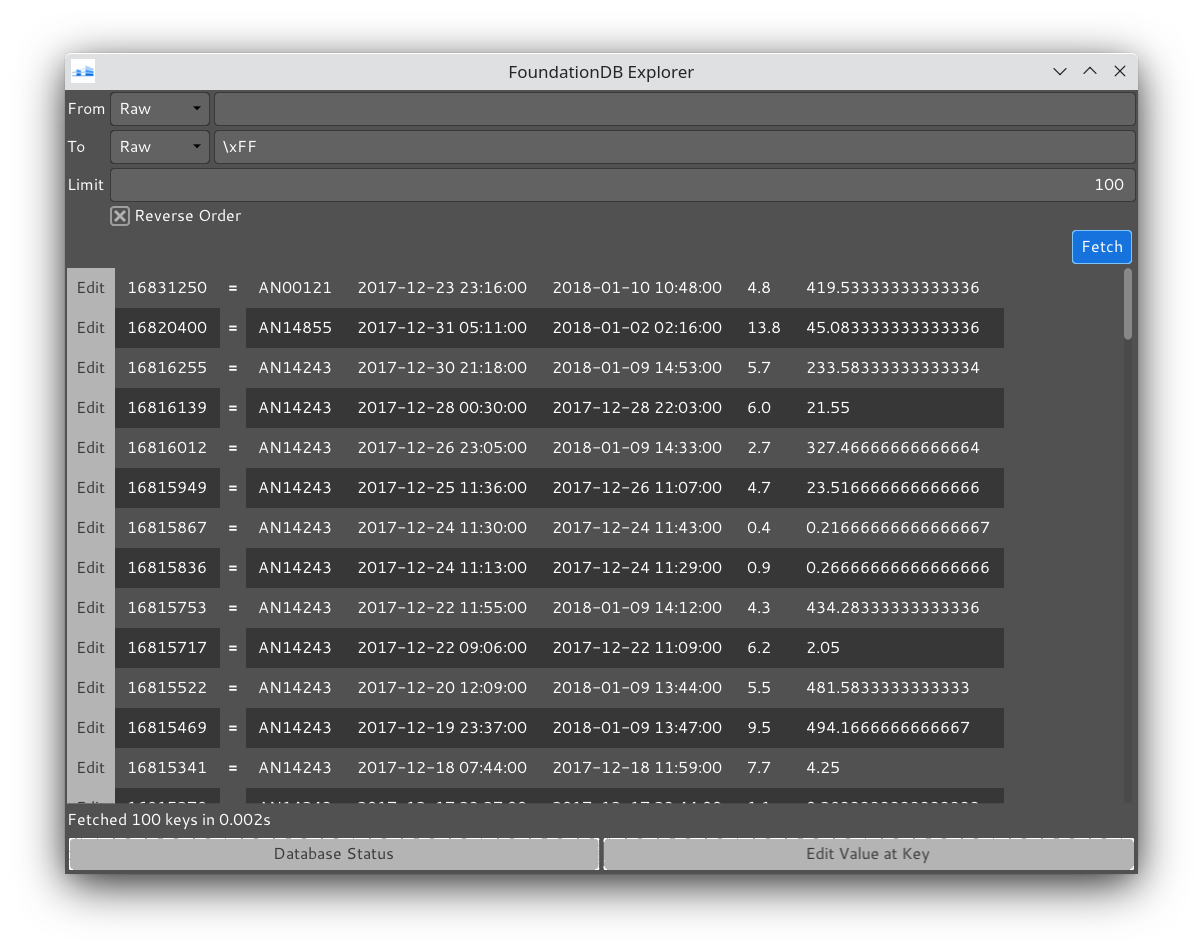Image resolution: width=1203 pixels, height=951 pixels.
Task: Select key 16816255
Action: tap(167, 368)
